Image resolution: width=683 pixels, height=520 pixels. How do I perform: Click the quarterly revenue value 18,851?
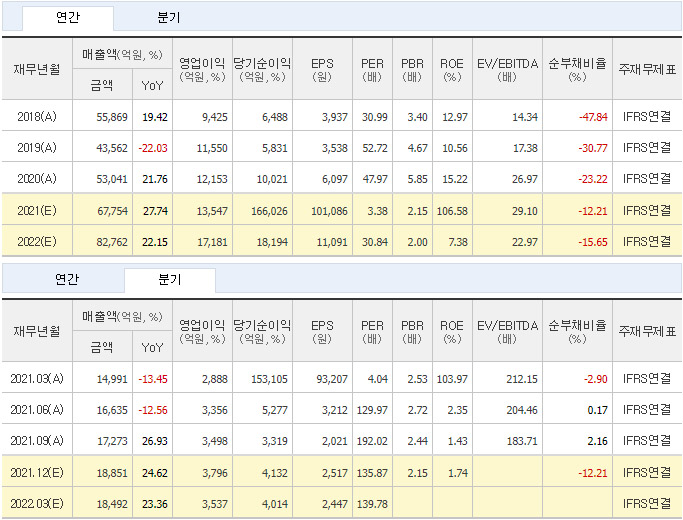[112, 473]
